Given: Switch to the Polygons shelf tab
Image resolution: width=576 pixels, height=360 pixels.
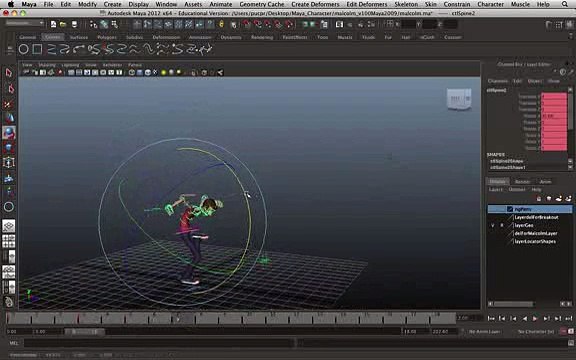Looking at the screenshot, I should [x=107, y=37].
